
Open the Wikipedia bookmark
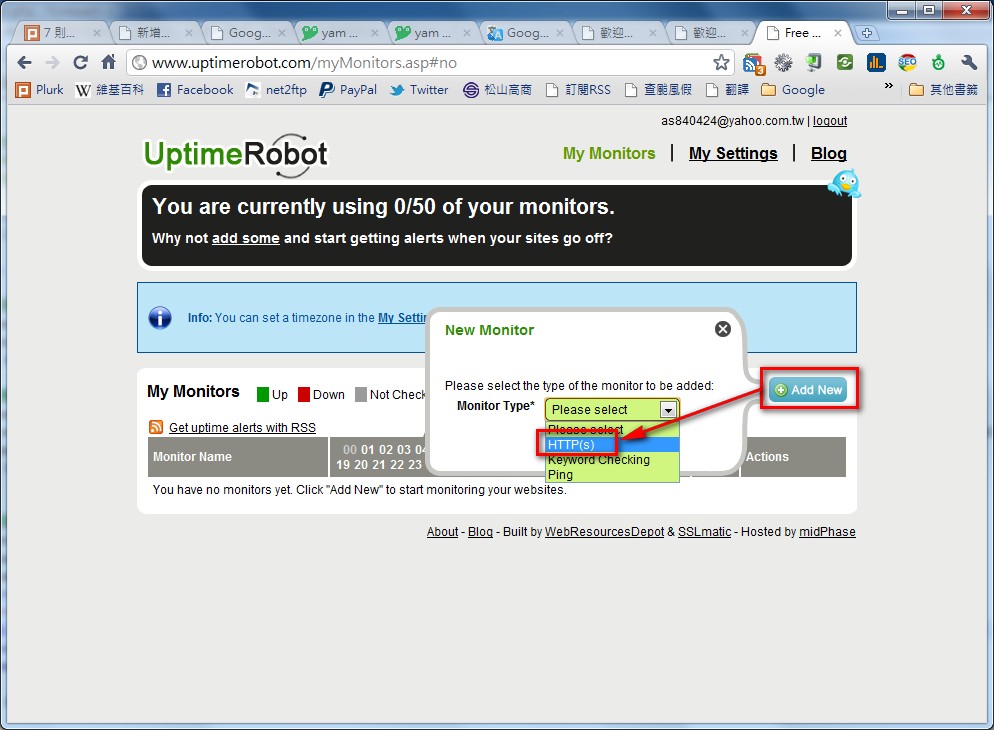coord(109,89)
